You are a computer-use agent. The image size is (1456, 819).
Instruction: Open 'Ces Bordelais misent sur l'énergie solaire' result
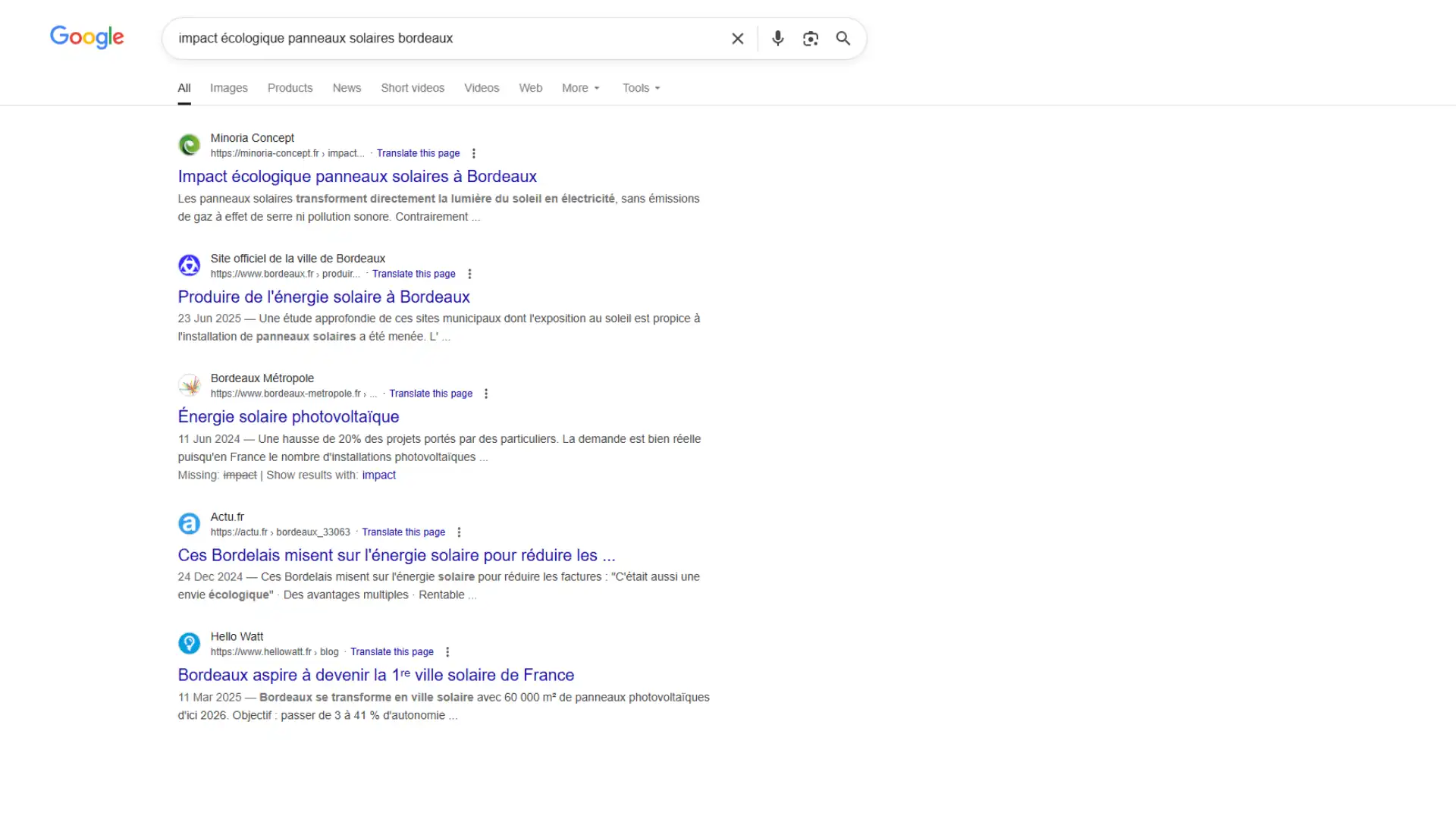[397, 556]
